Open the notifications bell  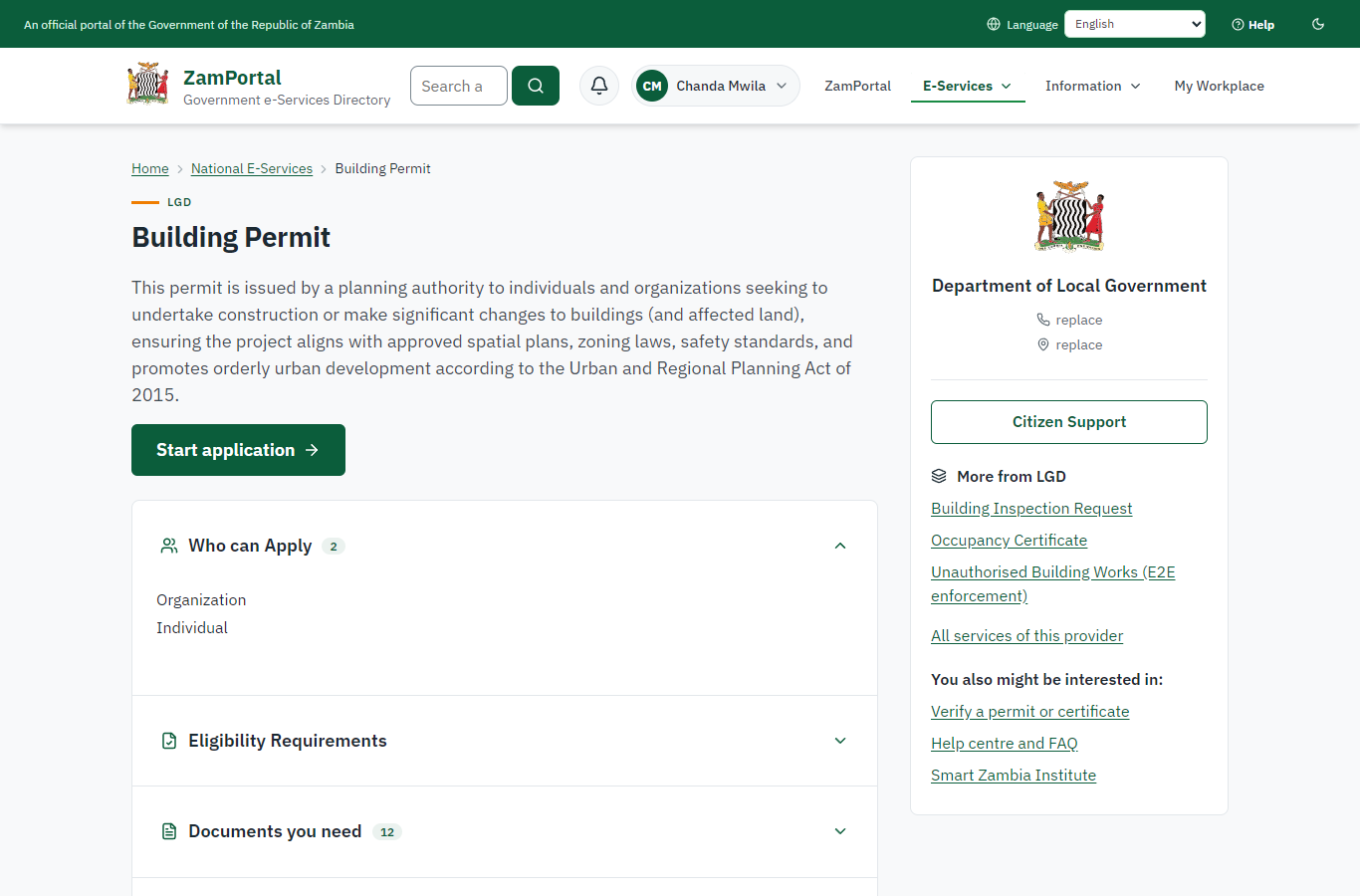point(599,86)
